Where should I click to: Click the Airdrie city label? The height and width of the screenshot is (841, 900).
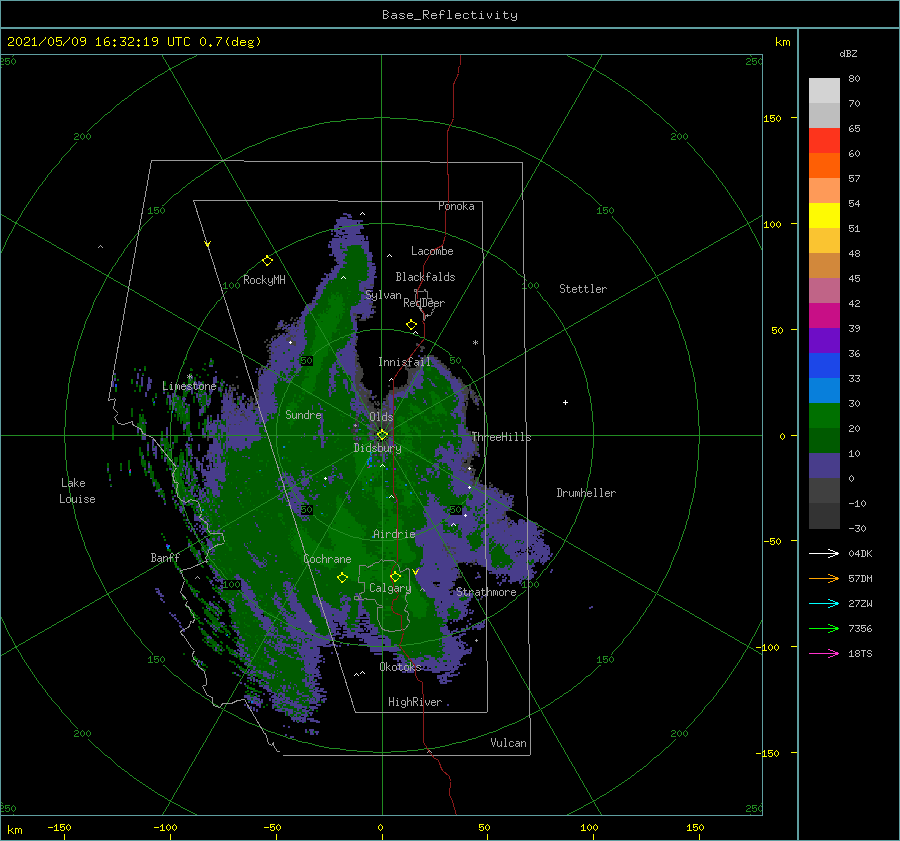394,534
